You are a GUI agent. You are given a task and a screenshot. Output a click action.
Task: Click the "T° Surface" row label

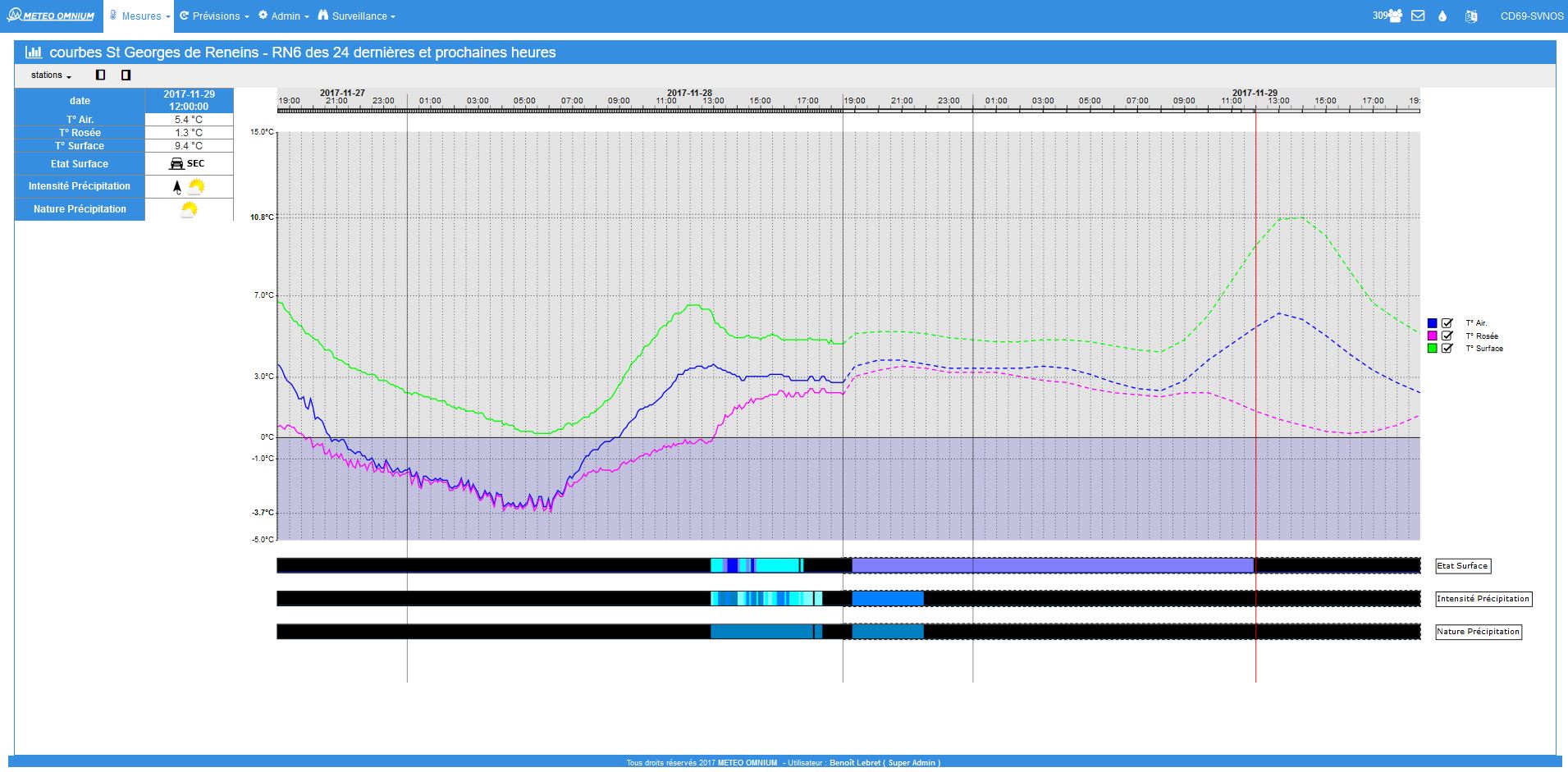pyautogui.click(x=80, y=146)
